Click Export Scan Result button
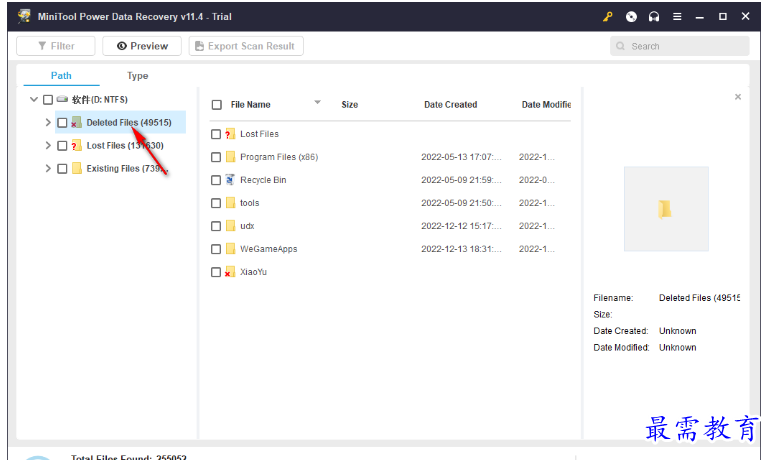 (x=246, y=46)
